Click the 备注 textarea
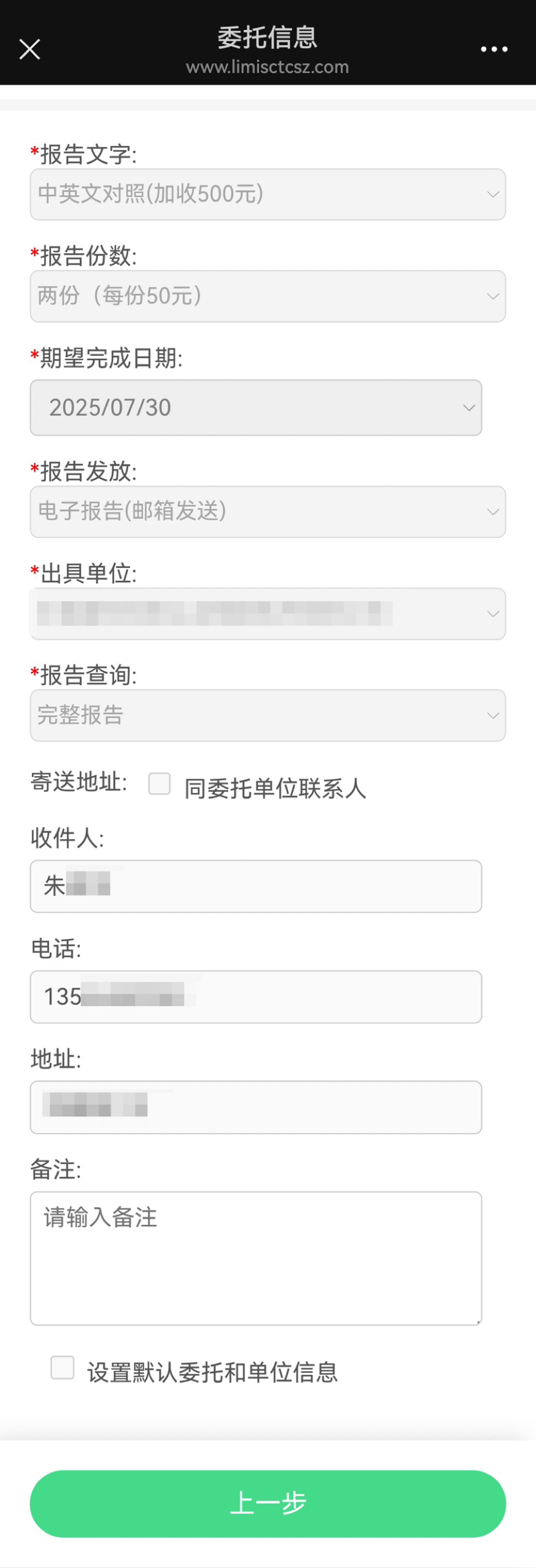Image resolution: width=536 pixels, height=1568 pixels. [x=255, y=1258]
